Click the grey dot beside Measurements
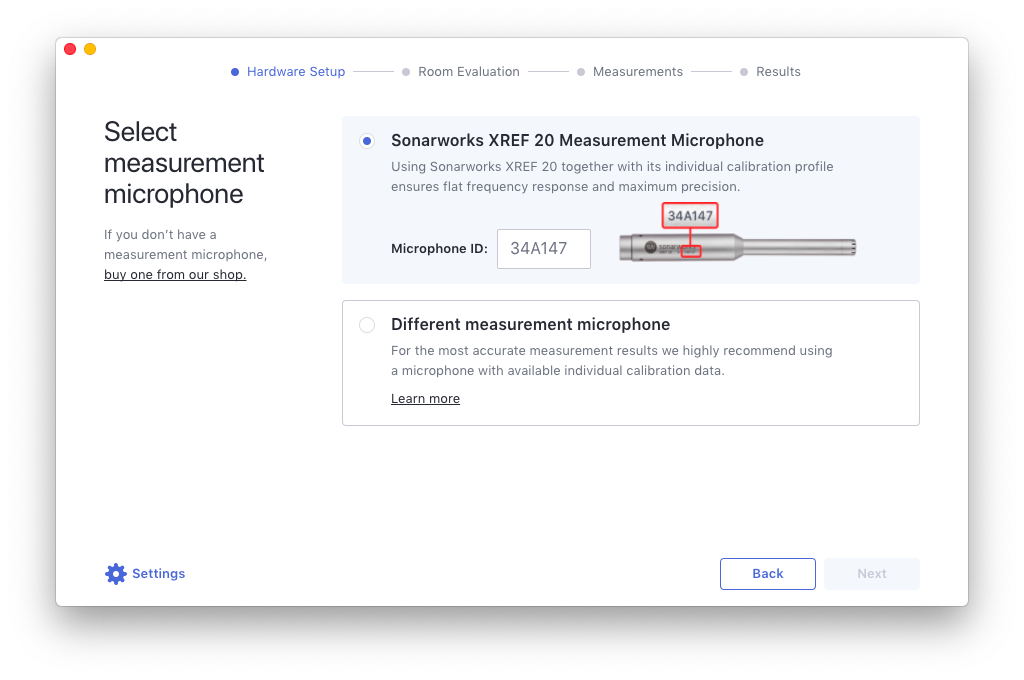1024x680 pixels. tap(581, 72)
